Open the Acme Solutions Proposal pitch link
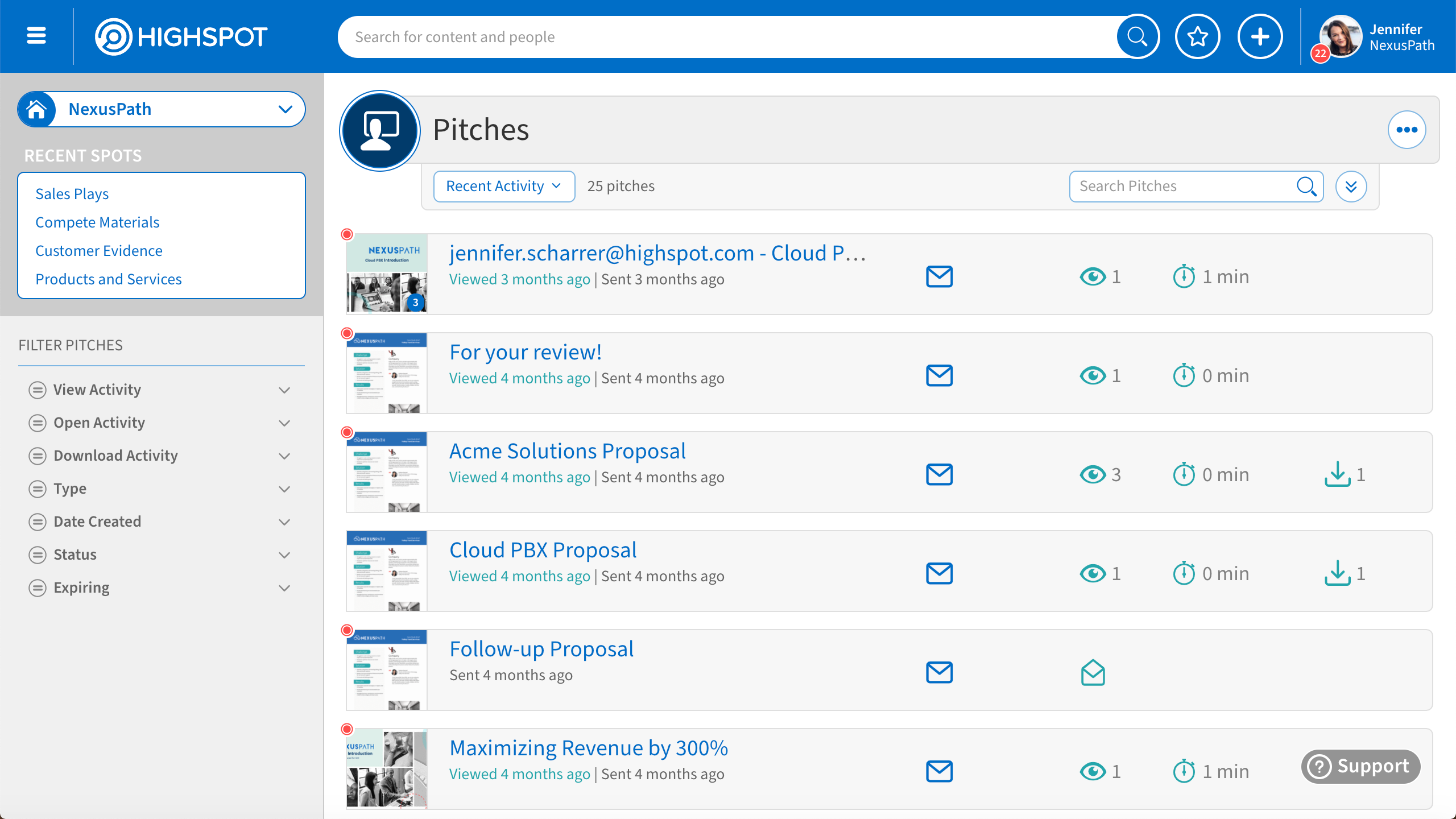 567,450
